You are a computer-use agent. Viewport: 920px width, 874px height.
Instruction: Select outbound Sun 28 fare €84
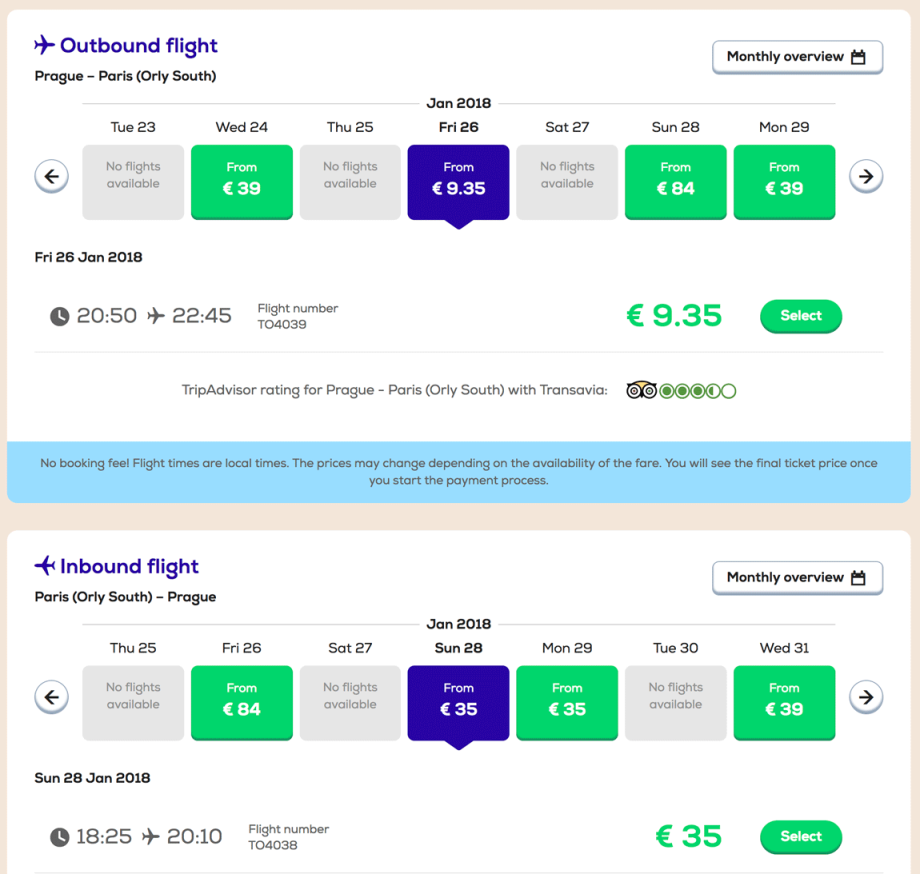[675, 181]
